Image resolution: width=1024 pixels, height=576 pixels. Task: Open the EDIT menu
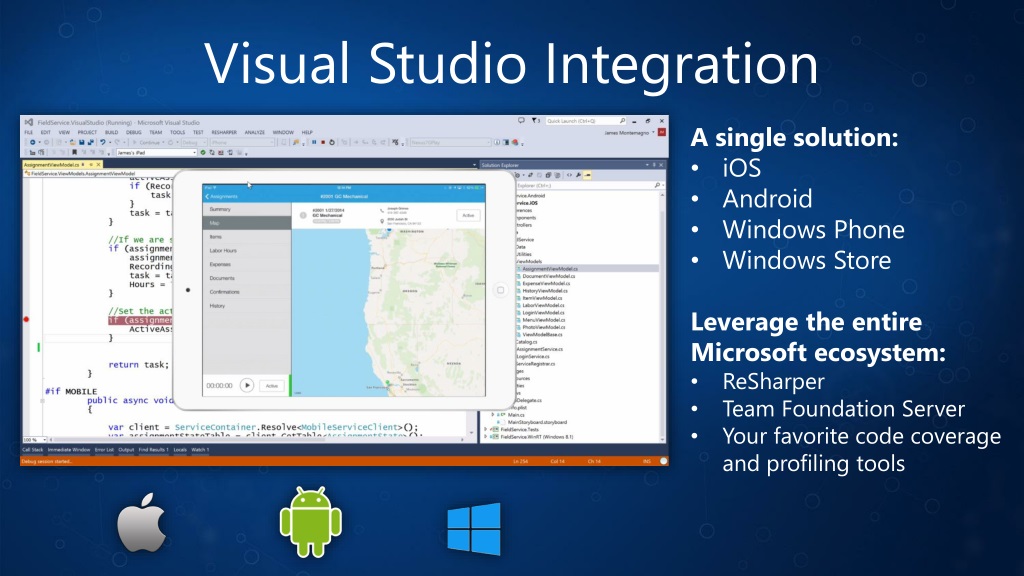point(46,132)
